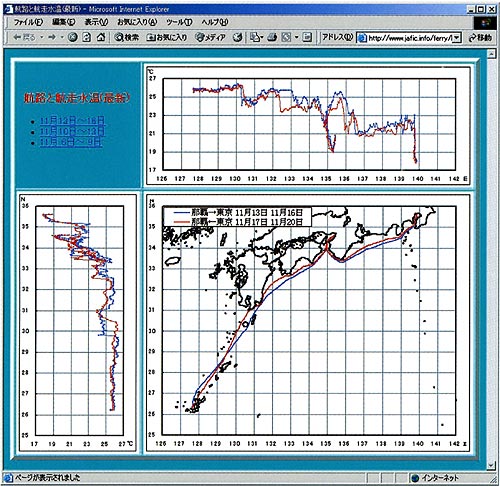Viewport: 500px width, 486px height.
Task: Click the forward arrow navigation button
Action: (x=52, y=37)
